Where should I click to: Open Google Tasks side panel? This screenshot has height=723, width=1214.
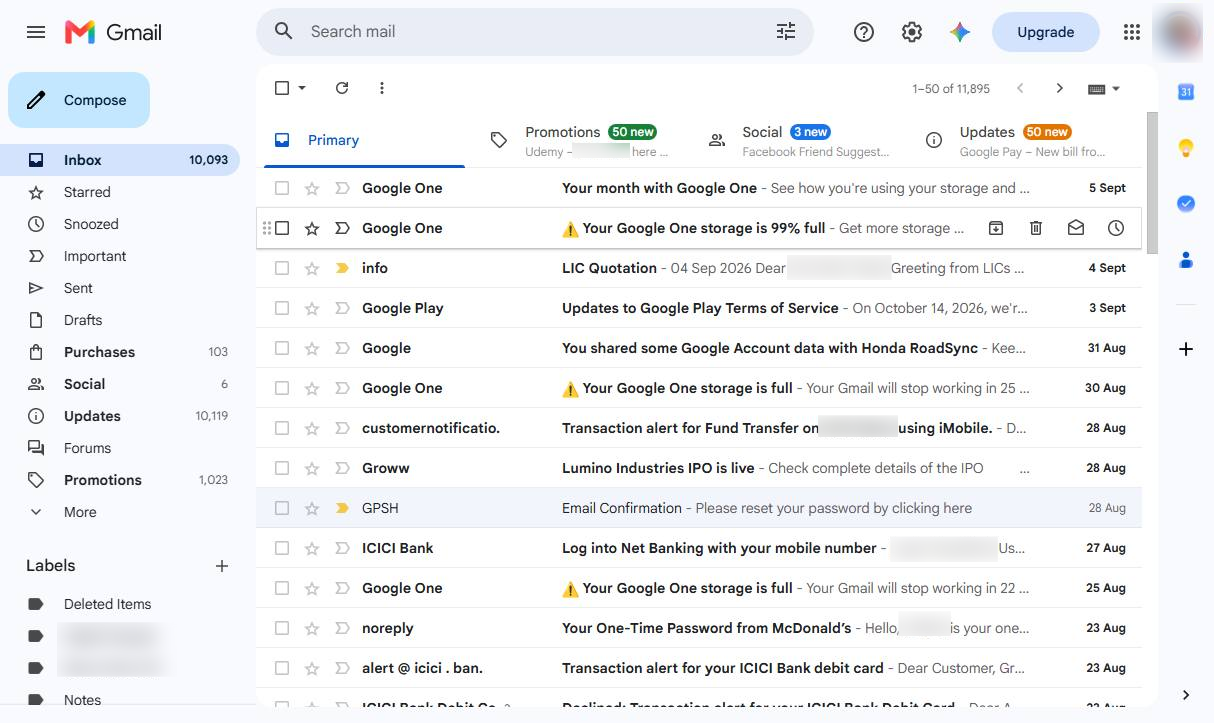(1186, 204)
